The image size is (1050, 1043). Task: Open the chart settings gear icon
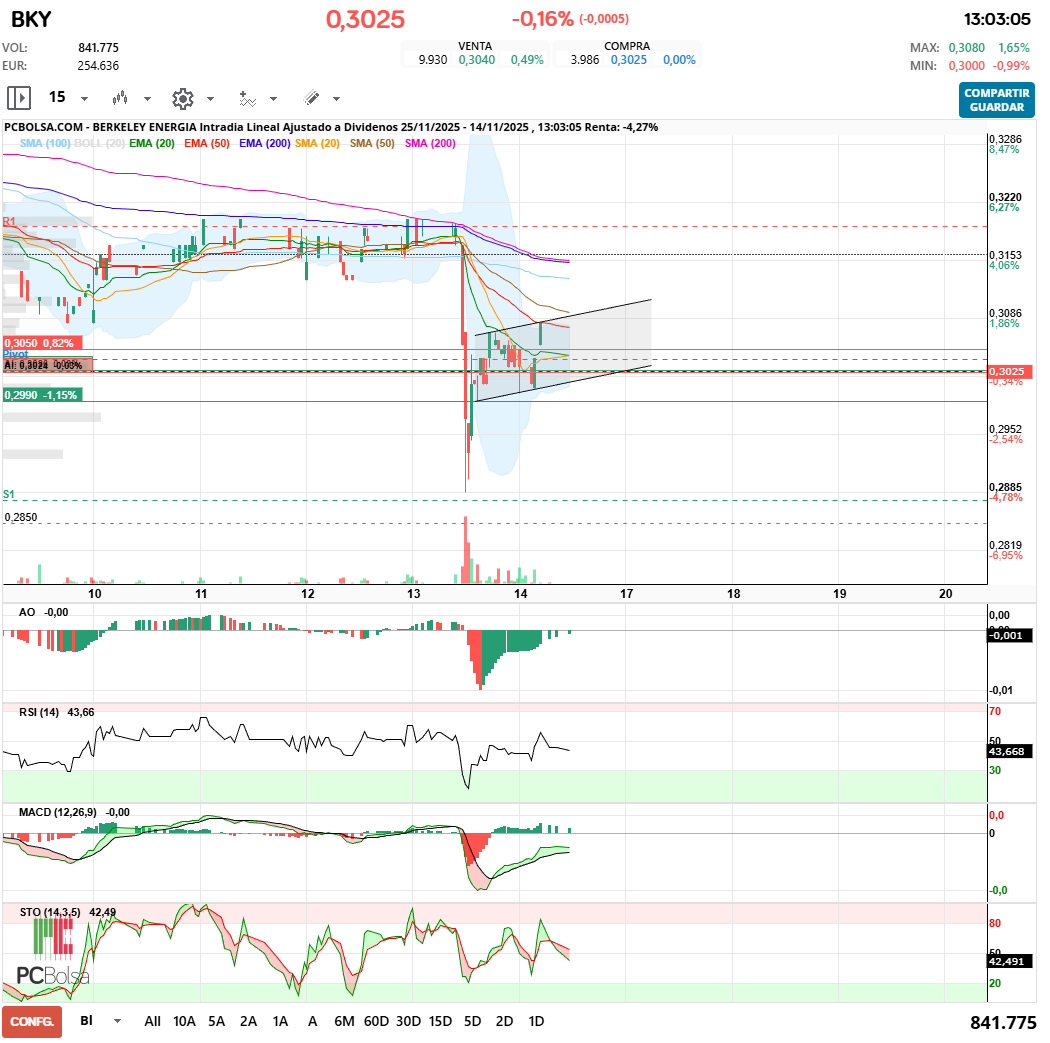(x=183, y=98)
